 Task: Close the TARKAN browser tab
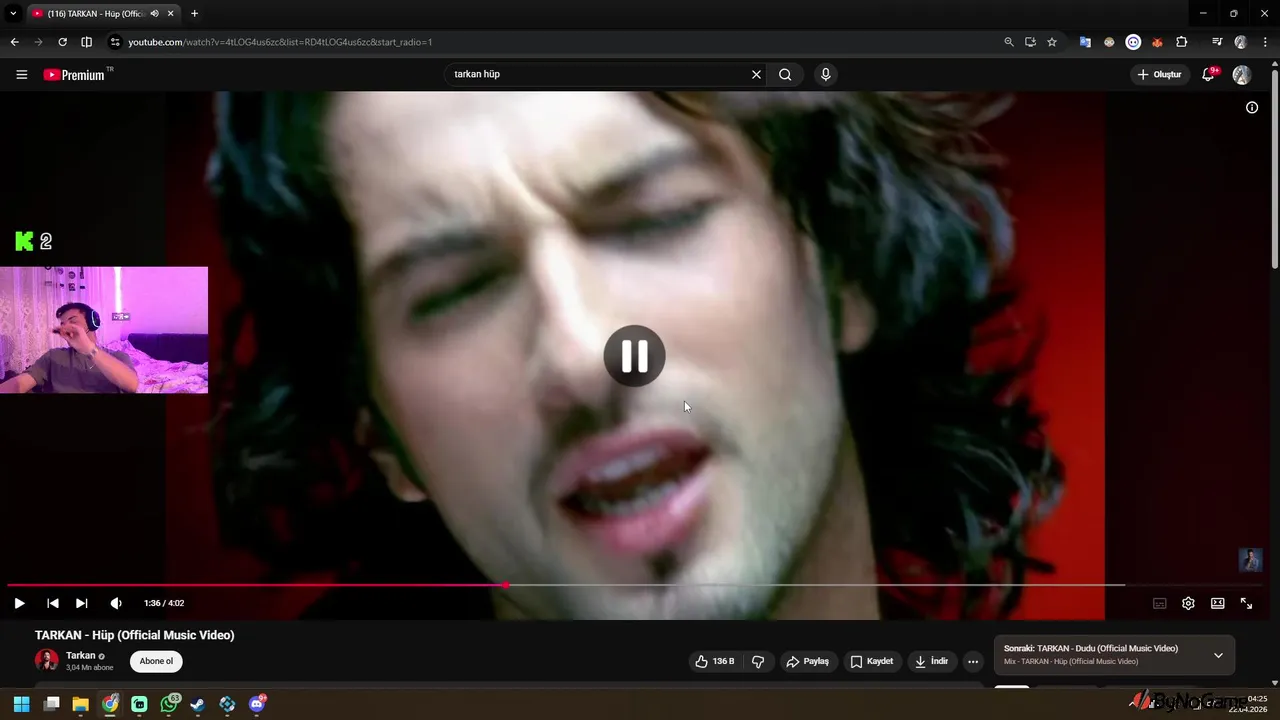170,14
